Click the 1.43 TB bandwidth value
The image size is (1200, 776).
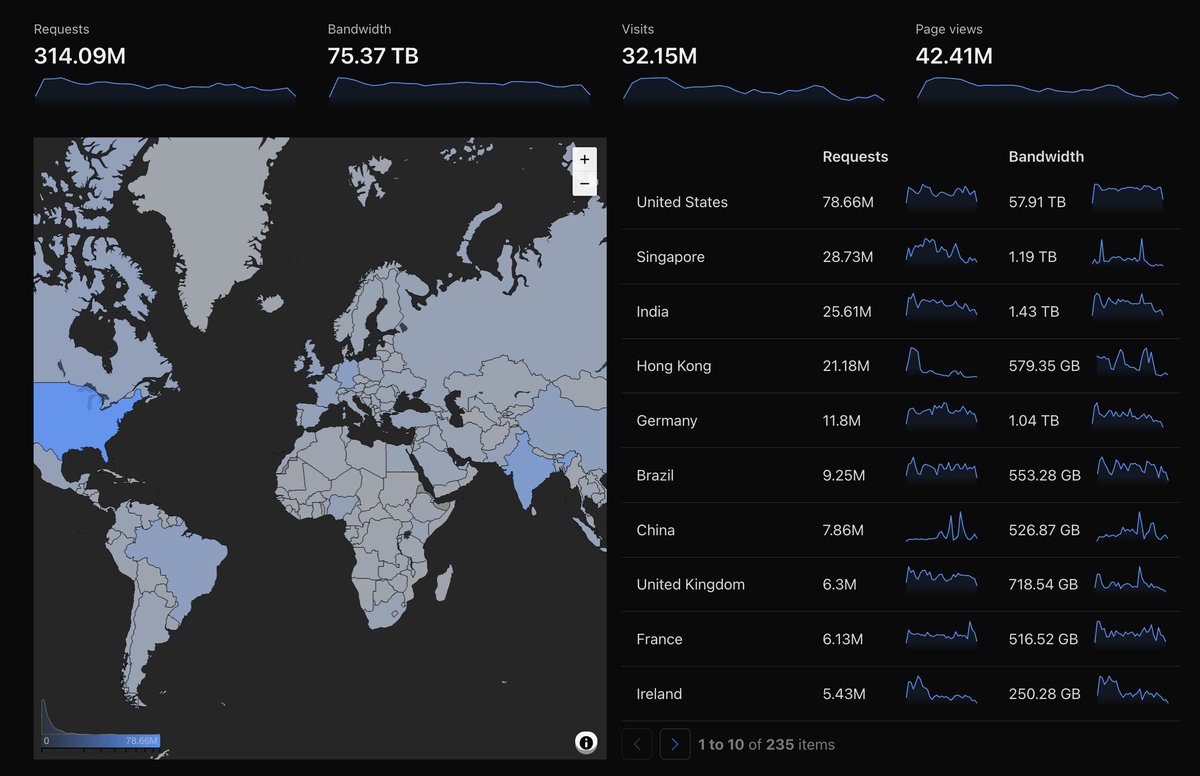1034,312
